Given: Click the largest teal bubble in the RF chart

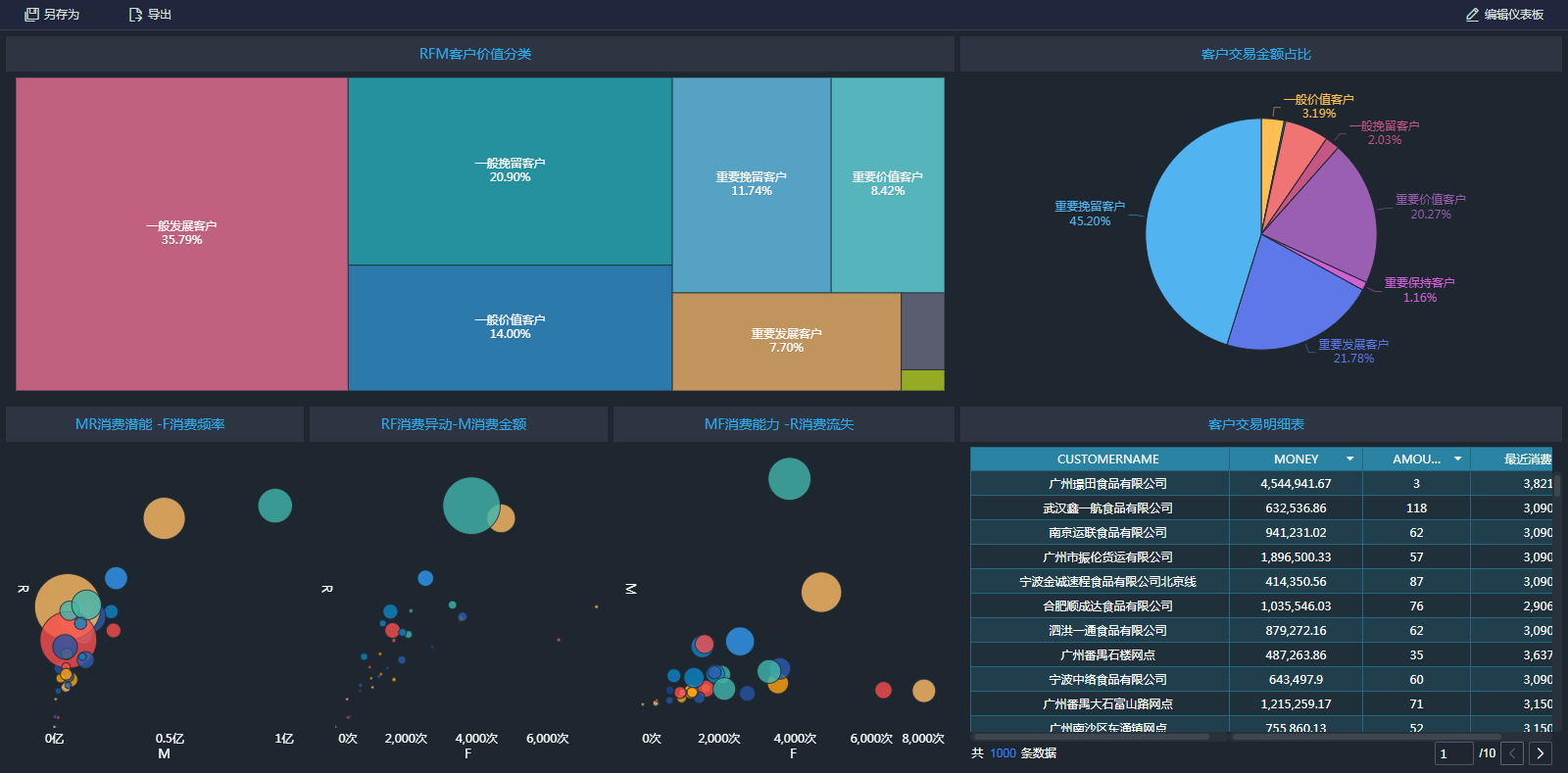Looking at the screenshot, I should (471, 506).
